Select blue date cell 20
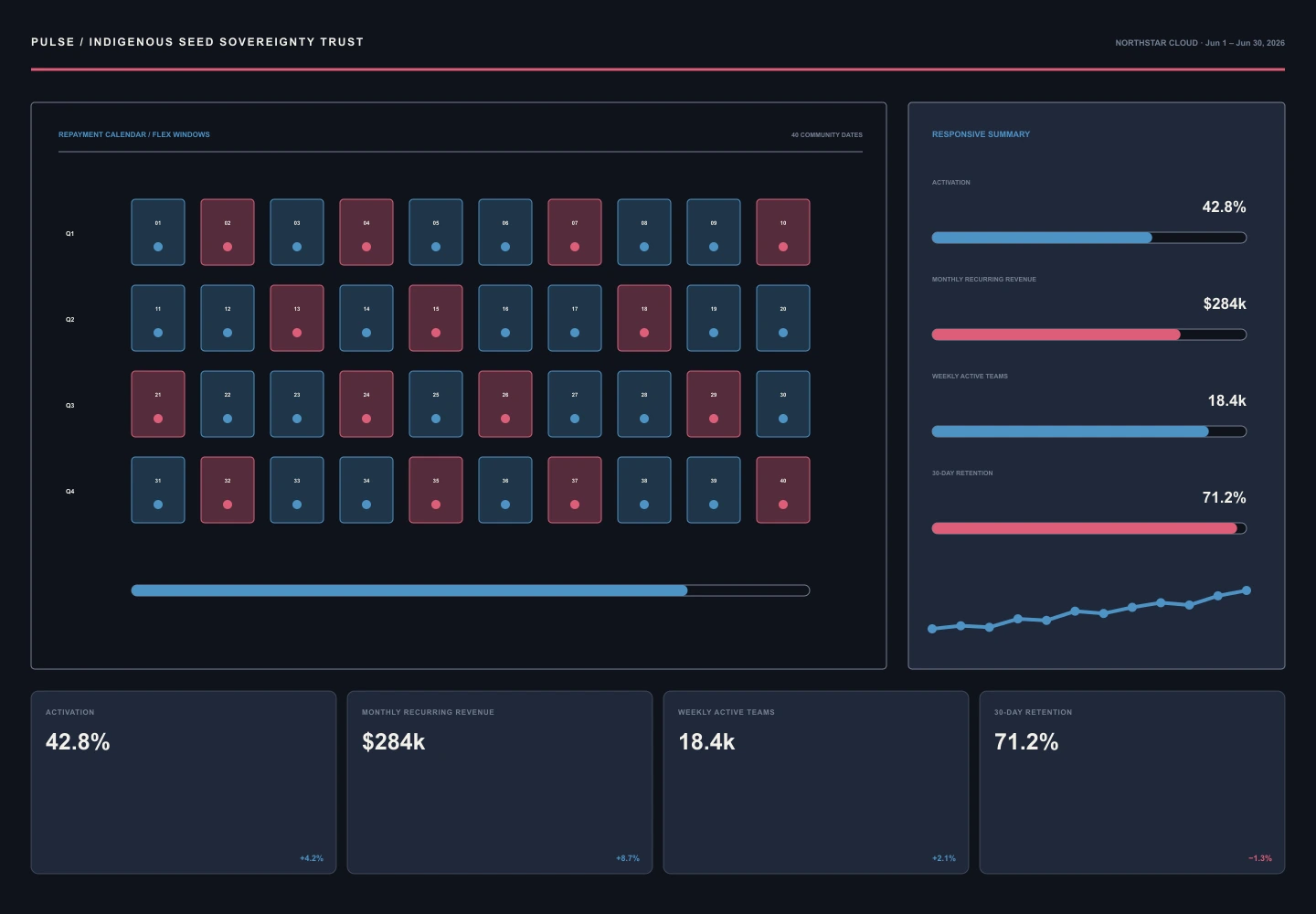 point(783,318)
